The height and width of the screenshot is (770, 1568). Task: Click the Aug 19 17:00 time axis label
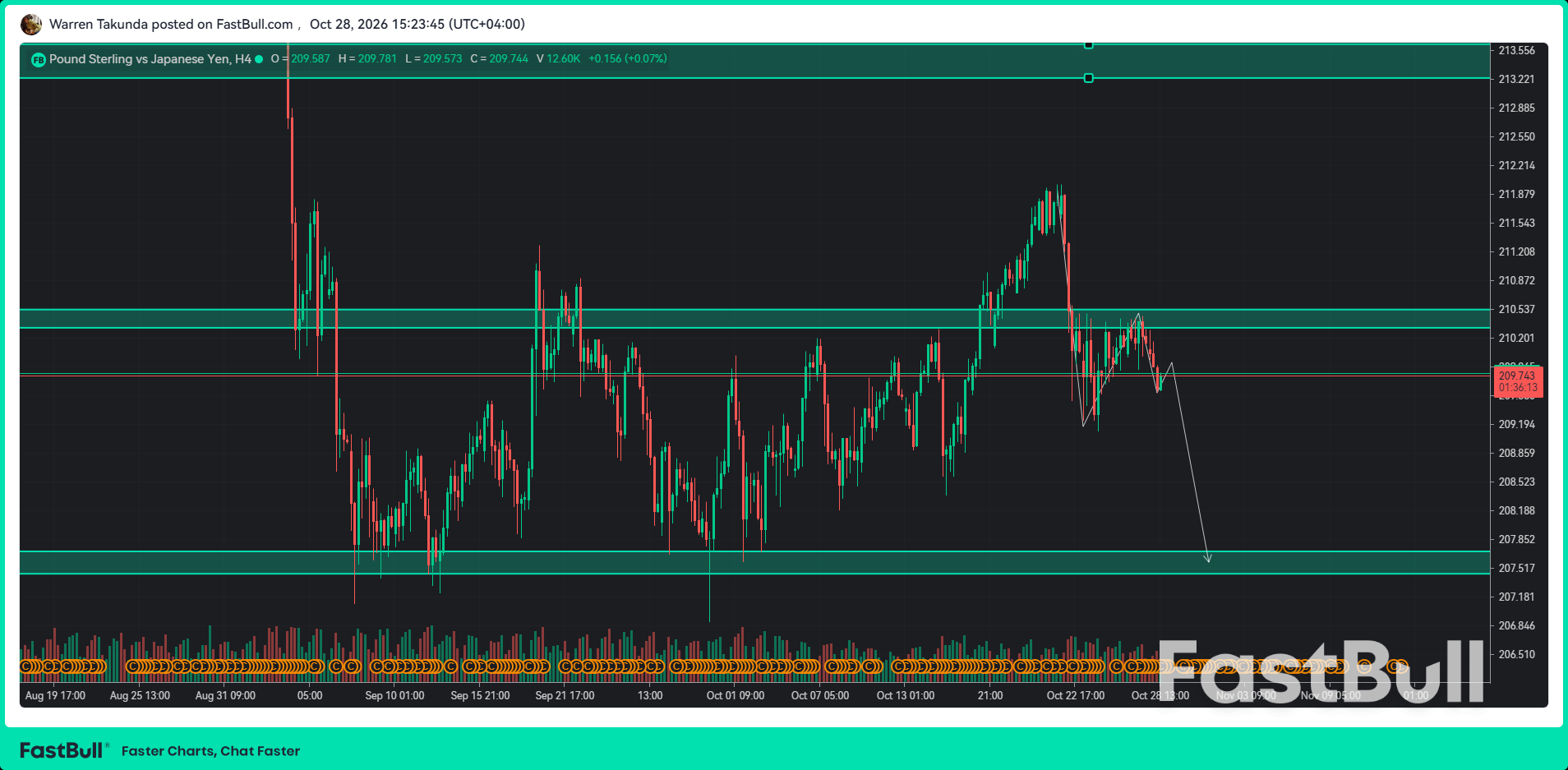coord(55,695)
